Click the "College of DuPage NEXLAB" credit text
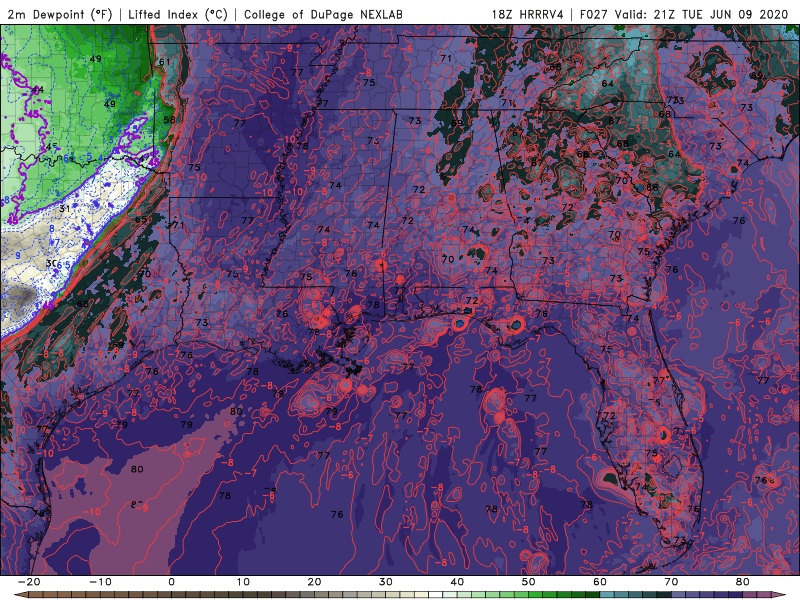 (323, 14)
